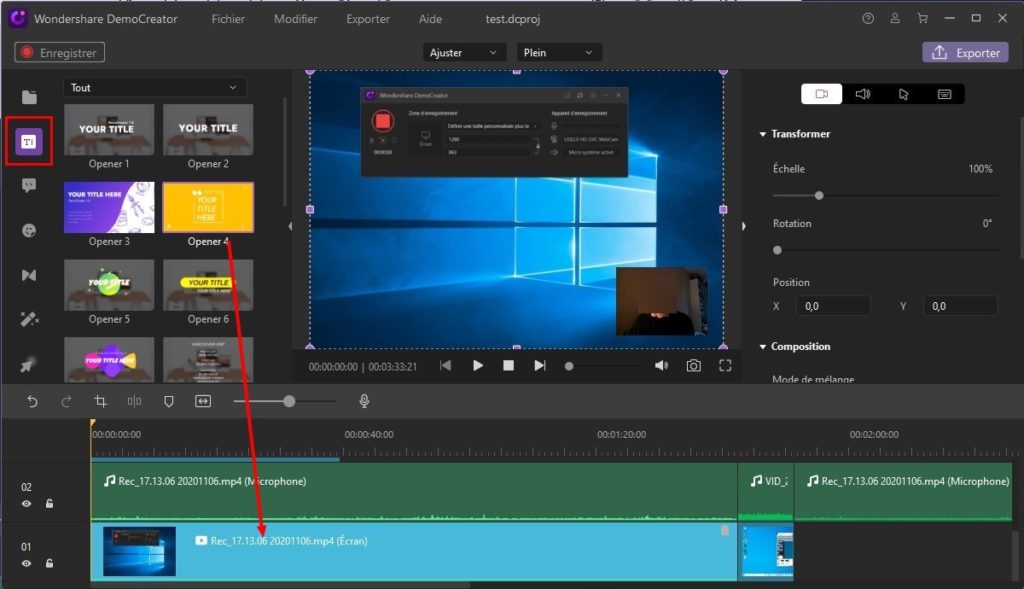Adjust the Échelle scale slider
1024x589 pixels.
point(819,195)
